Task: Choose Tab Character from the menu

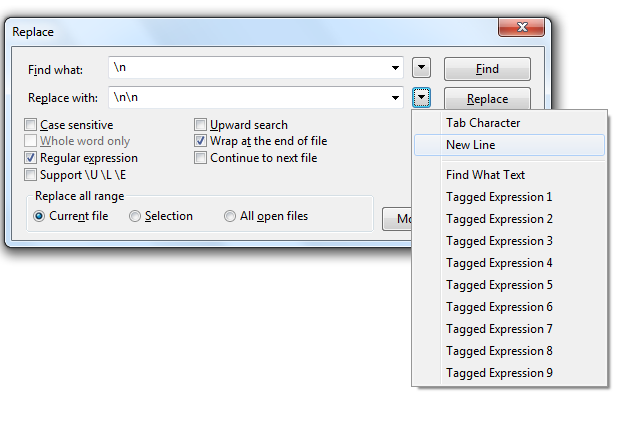Action: [x=483, y=123]
